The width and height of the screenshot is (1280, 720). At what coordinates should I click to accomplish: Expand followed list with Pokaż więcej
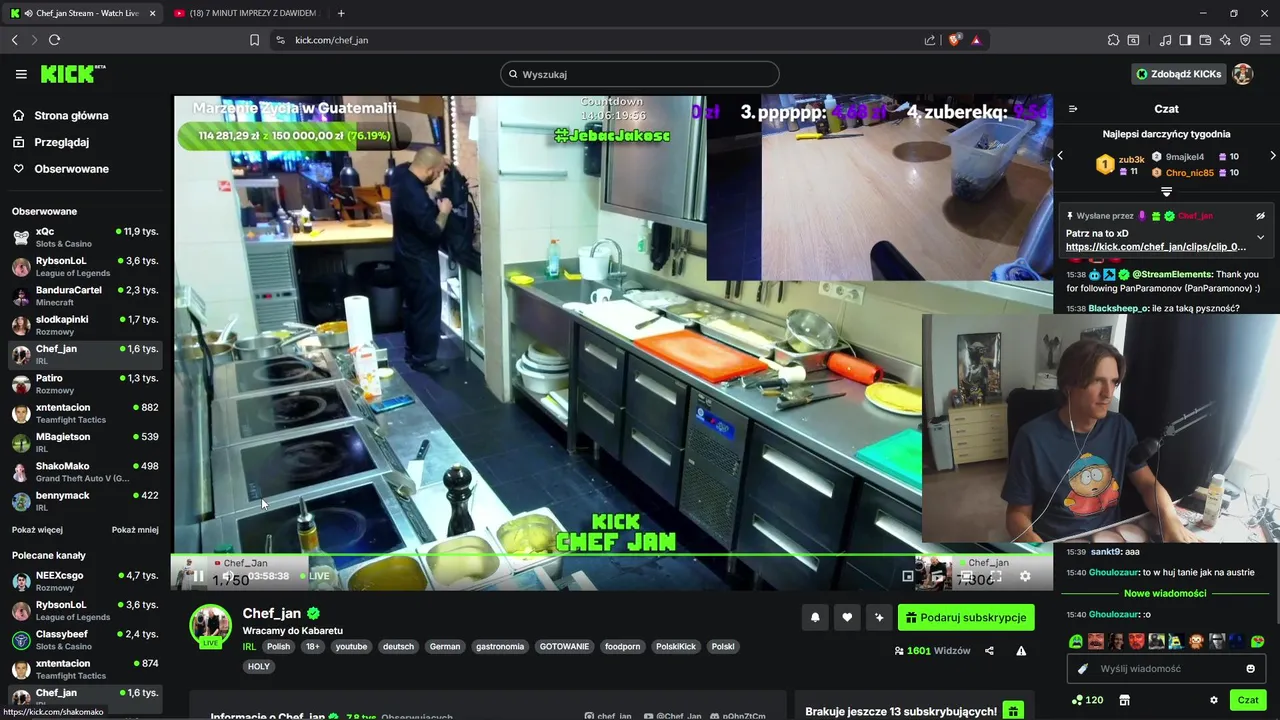click(x=37, y=530)
